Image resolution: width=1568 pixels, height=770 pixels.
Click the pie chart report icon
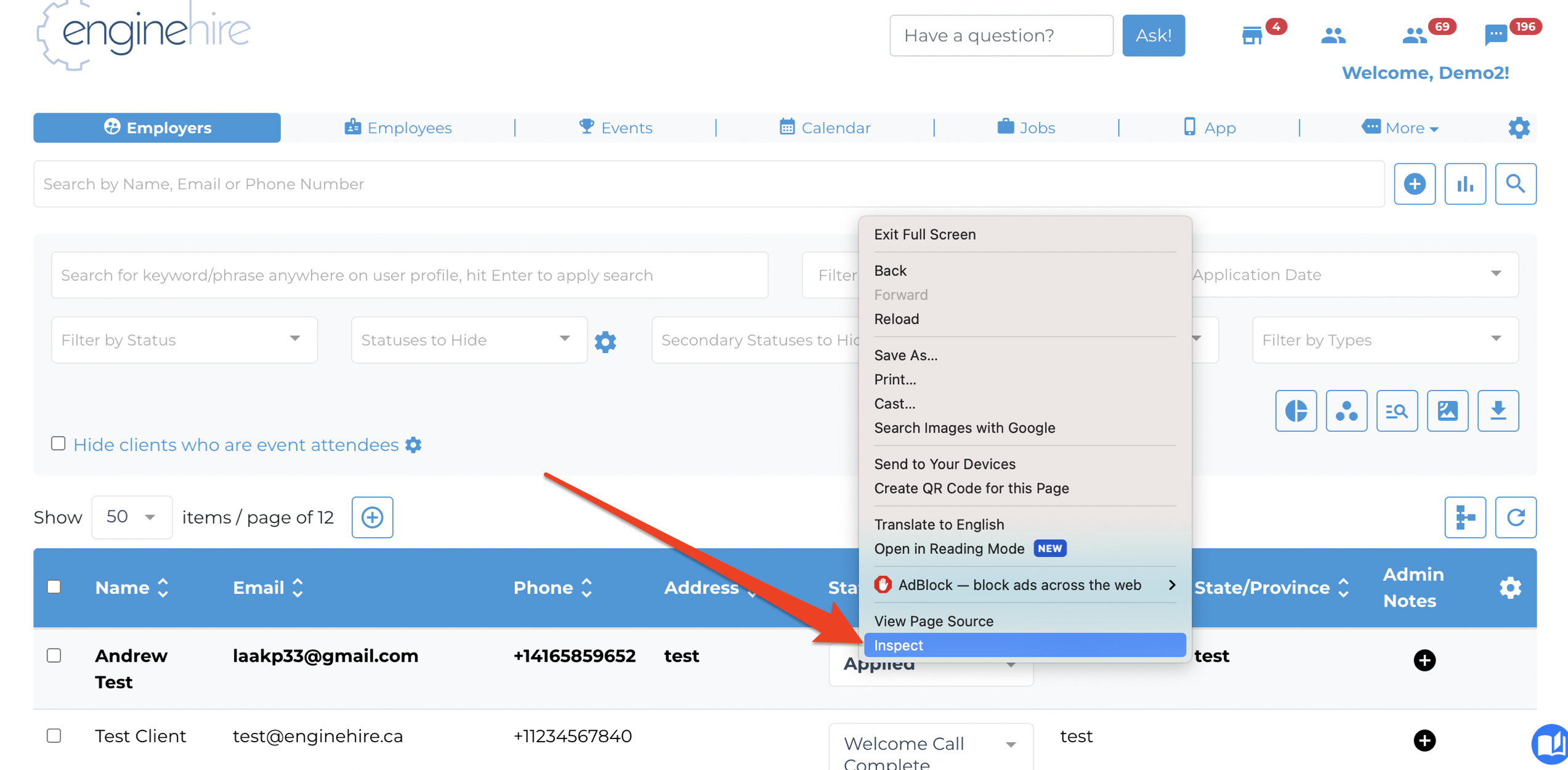[1295, 410]
